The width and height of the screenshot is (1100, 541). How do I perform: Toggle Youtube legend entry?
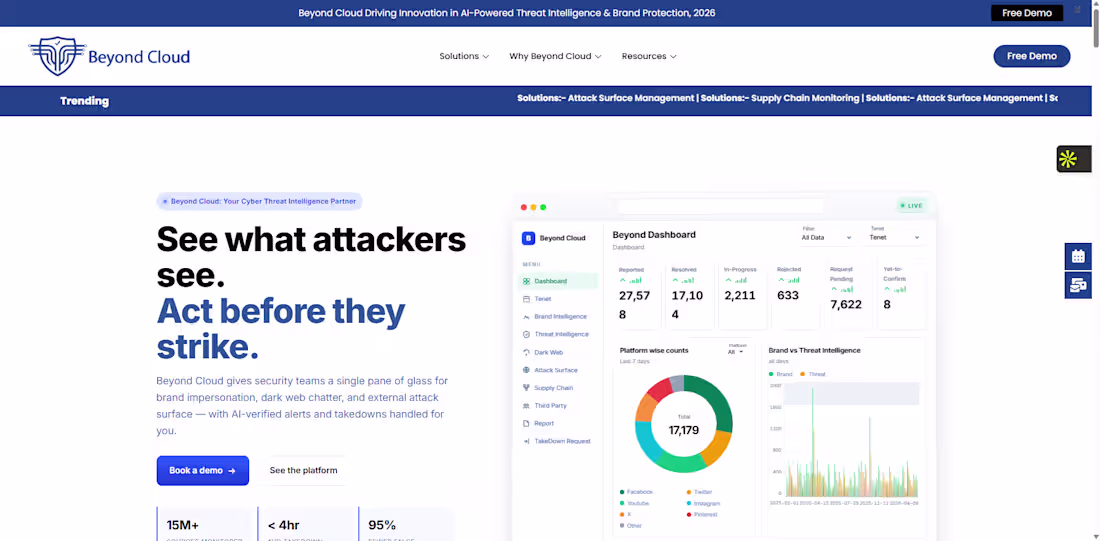(x=635, y=503)
